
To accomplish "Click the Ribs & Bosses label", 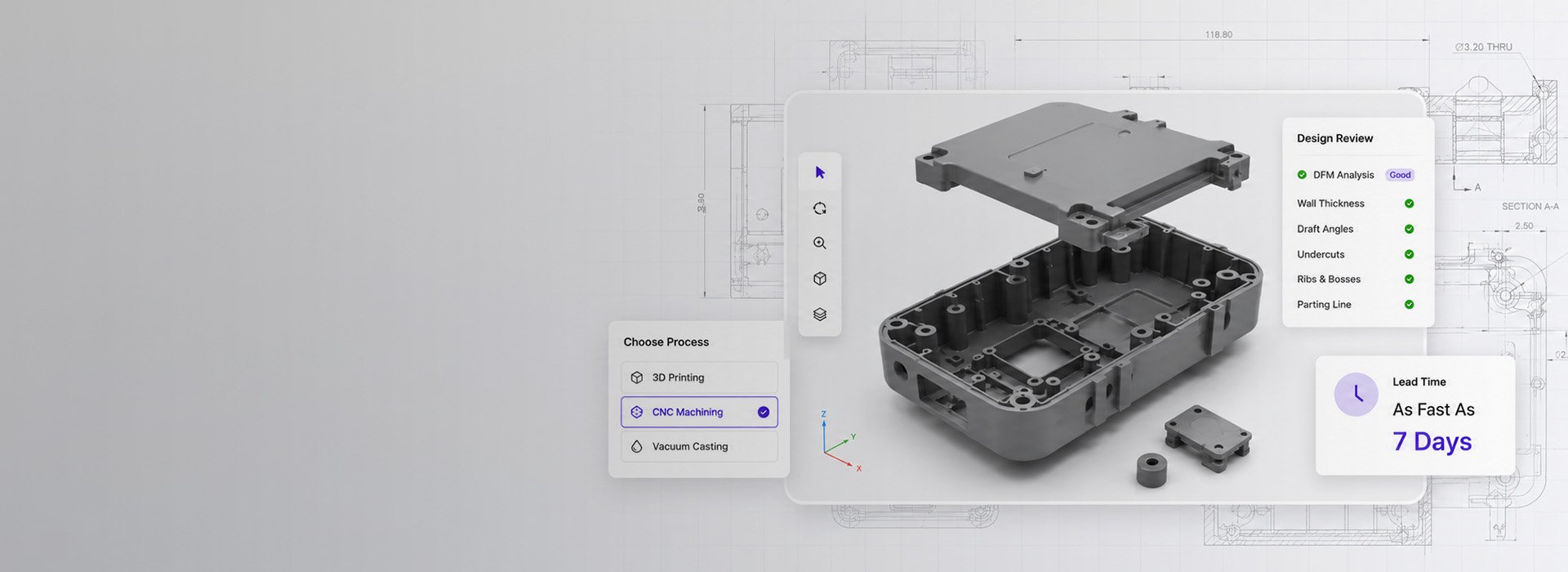I will pos(1329,279).
